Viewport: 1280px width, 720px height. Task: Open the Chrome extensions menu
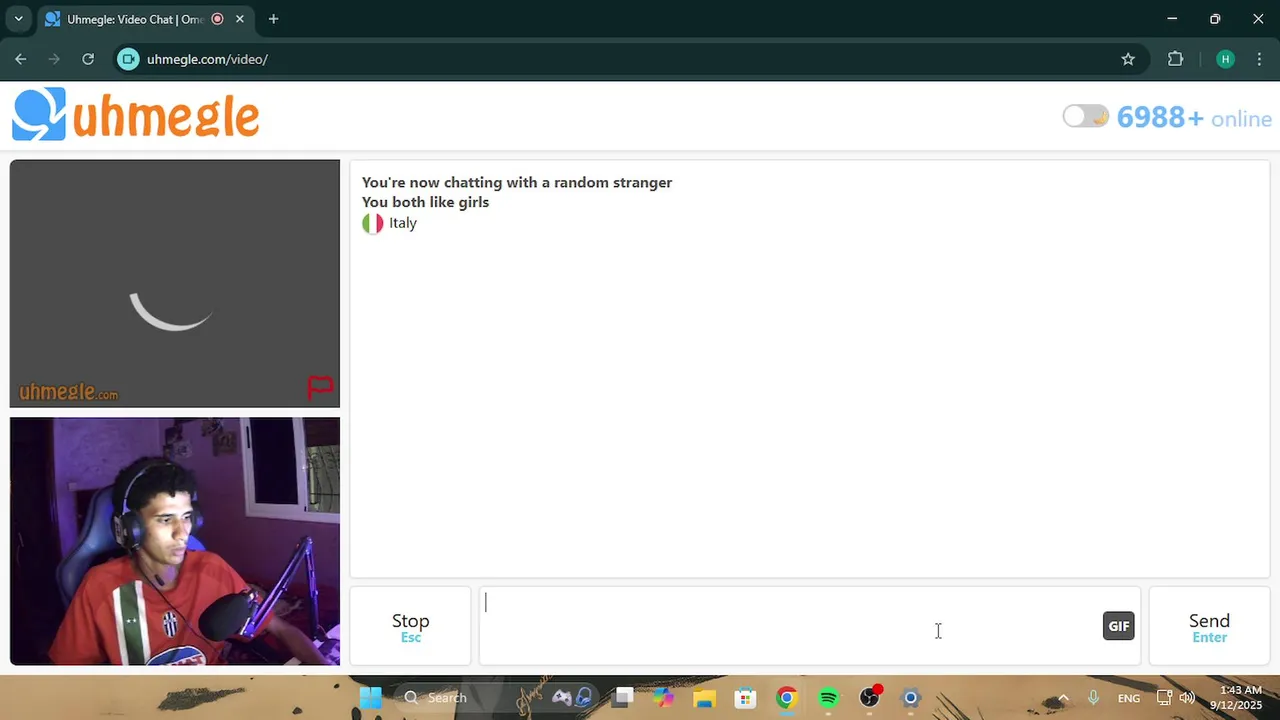click(x=1176, y=59)
